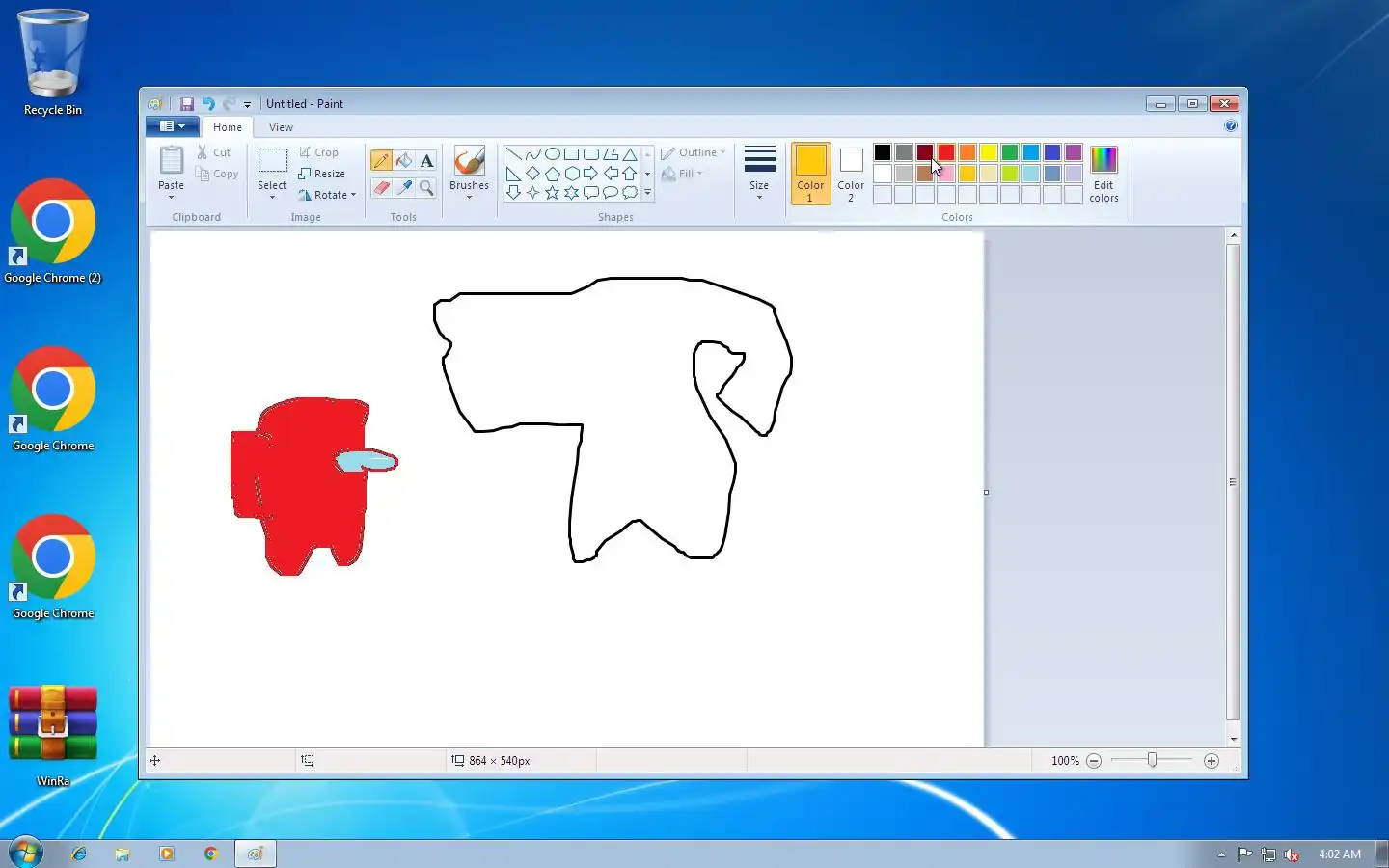The image size is (1389, 868).
Task: Choose the Five-point star shape
Action: pos(553,193)
